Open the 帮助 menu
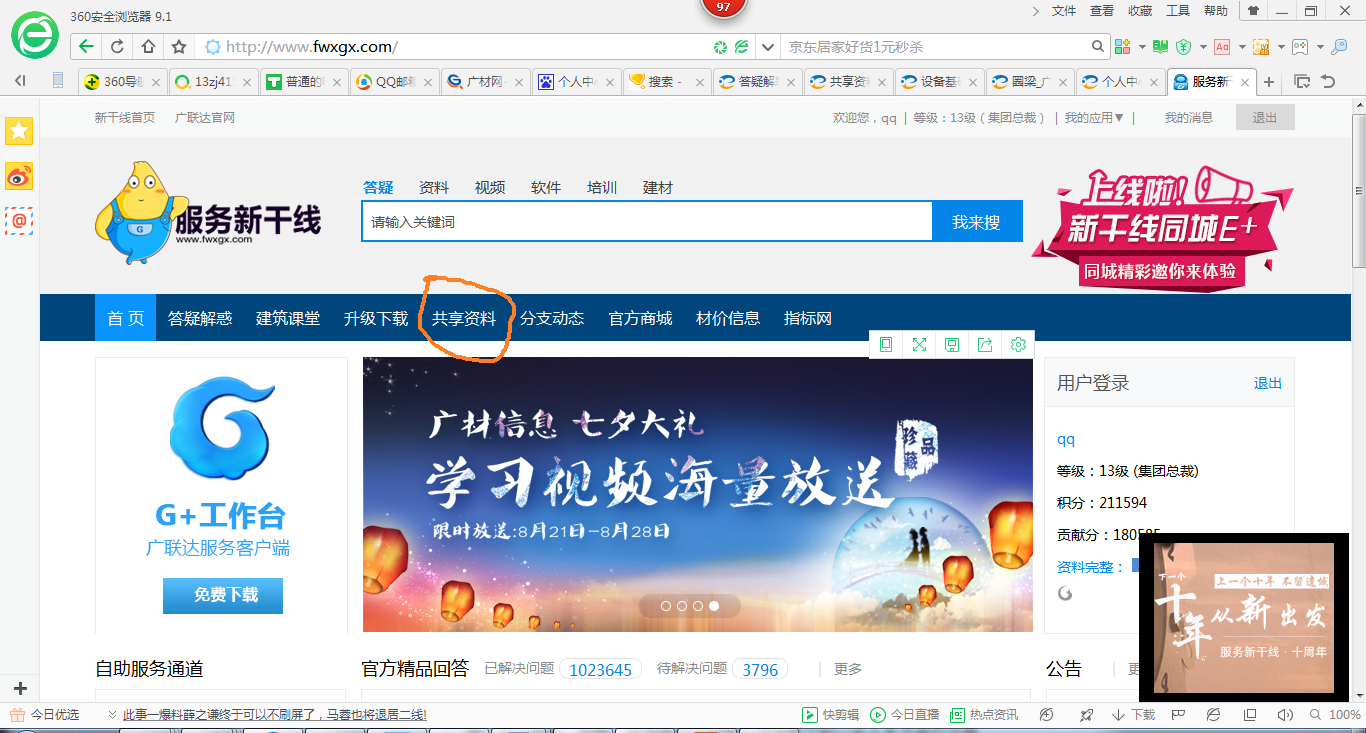1366x733 pixels. (1216, 11)
